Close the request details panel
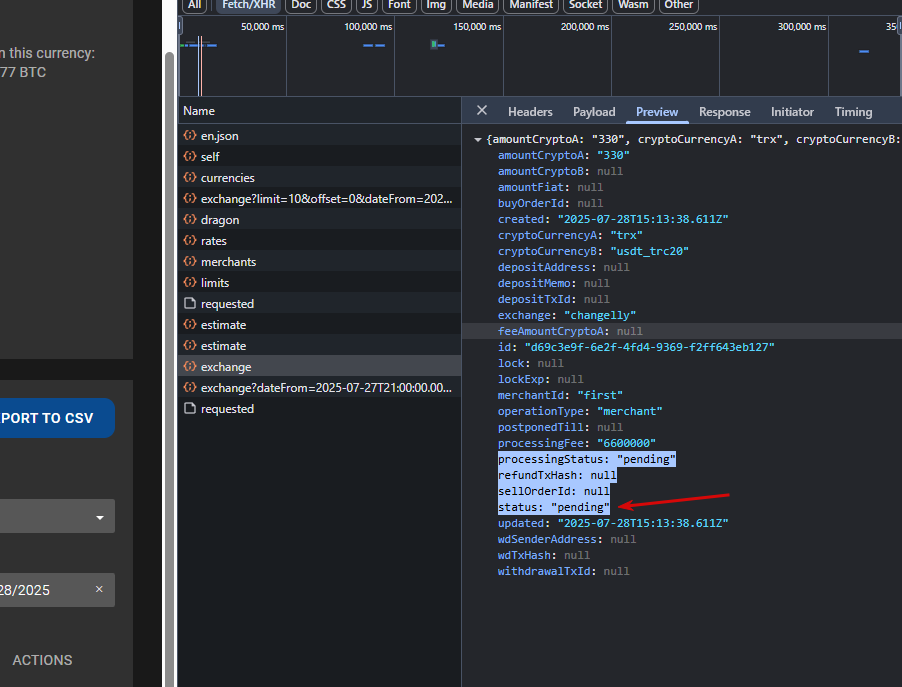The width and height of the screenshot is (902, 687). [481, 110]
